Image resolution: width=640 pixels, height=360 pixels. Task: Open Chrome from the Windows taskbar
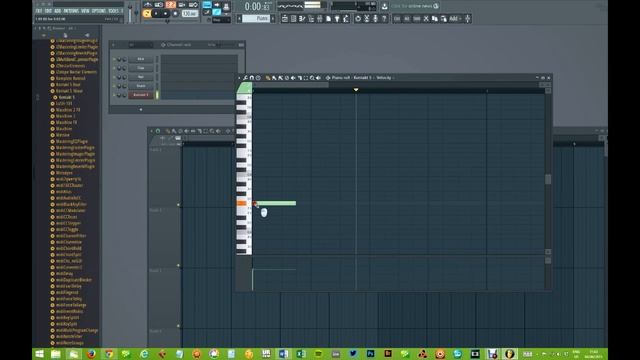pos(109,354)
